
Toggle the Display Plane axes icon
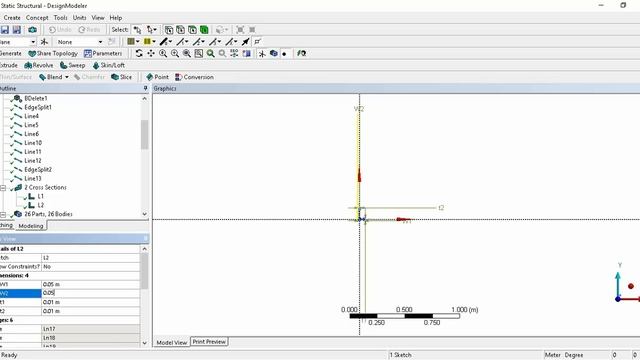(262, 53)
